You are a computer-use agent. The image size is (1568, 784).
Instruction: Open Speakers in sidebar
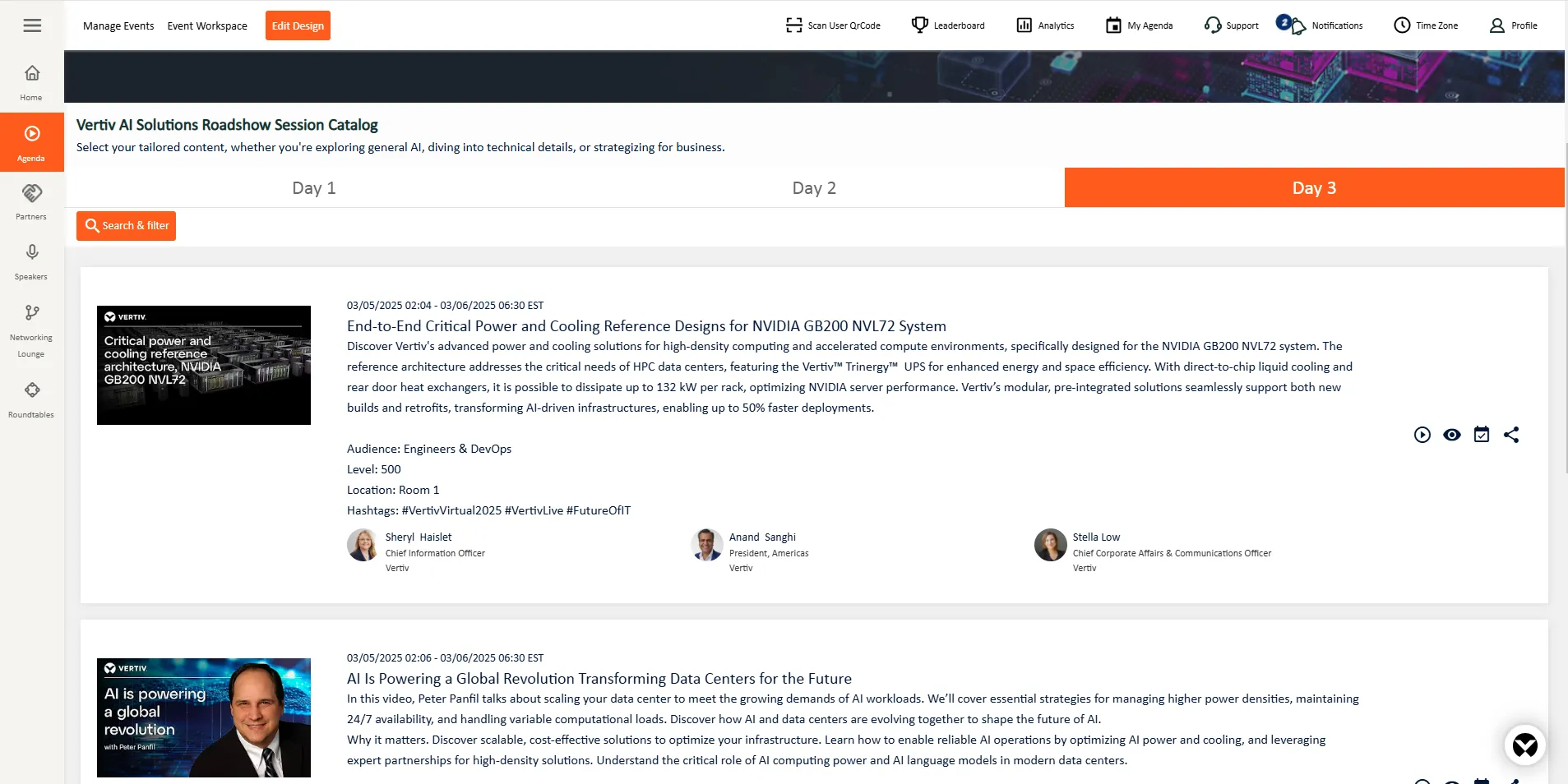(x=32, y=262)
